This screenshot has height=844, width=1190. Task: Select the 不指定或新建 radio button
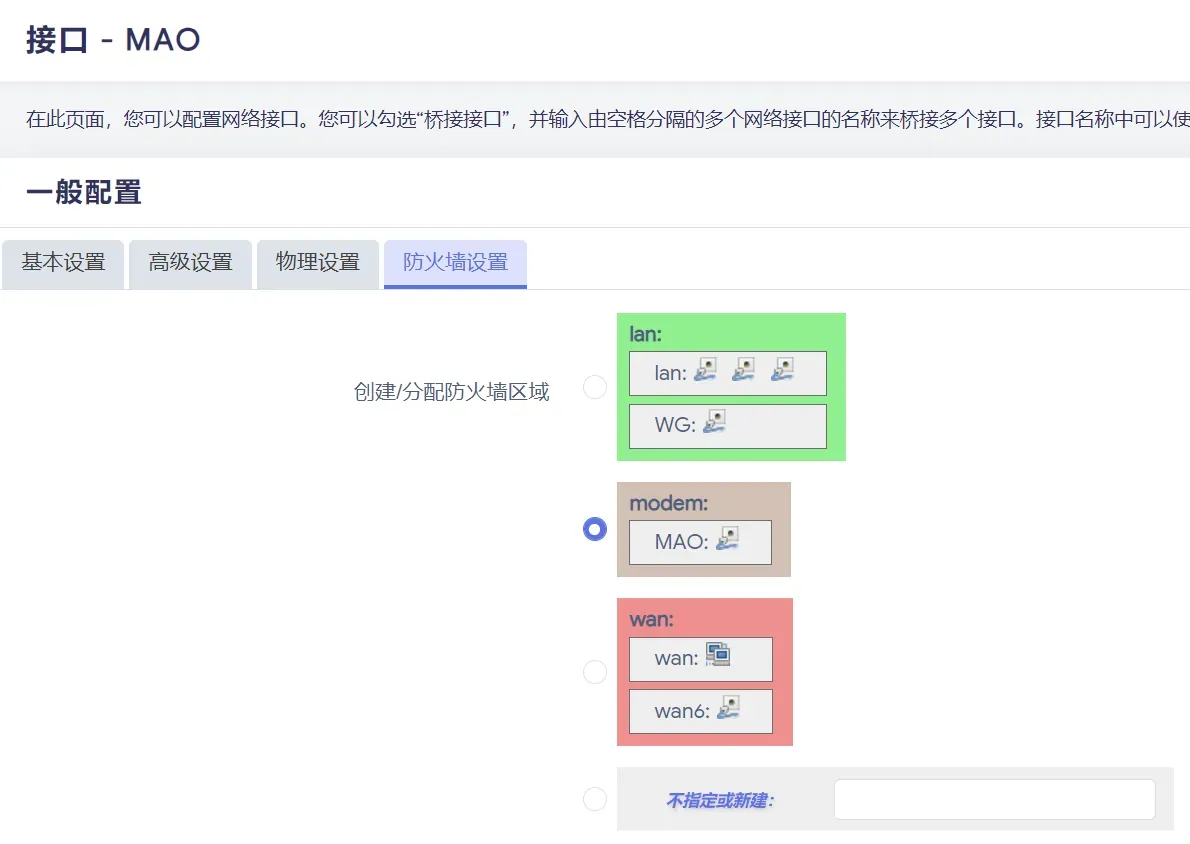coord(595,798)
